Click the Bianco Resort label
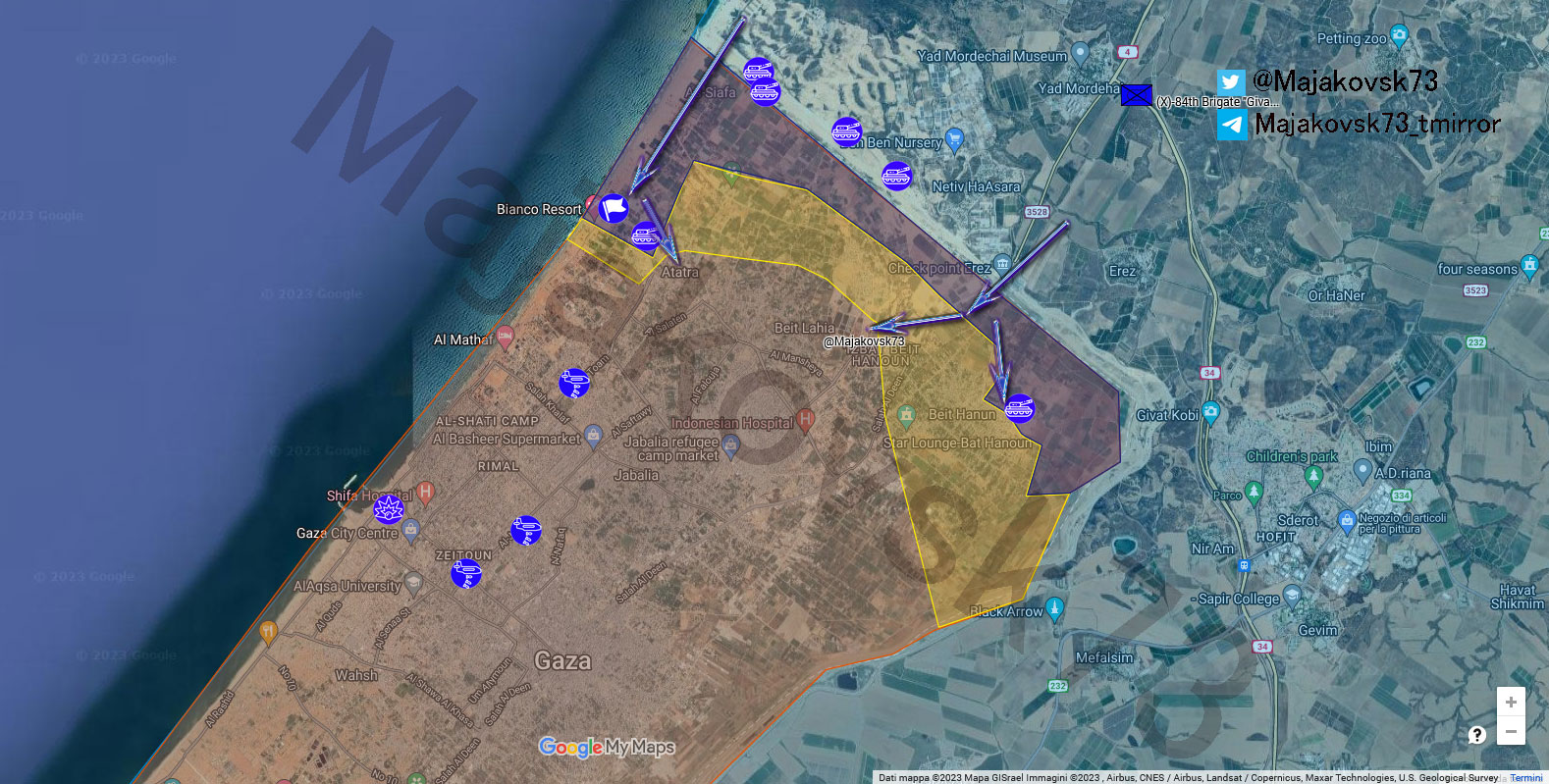The image size is (1549, 784). coord(539,209)
